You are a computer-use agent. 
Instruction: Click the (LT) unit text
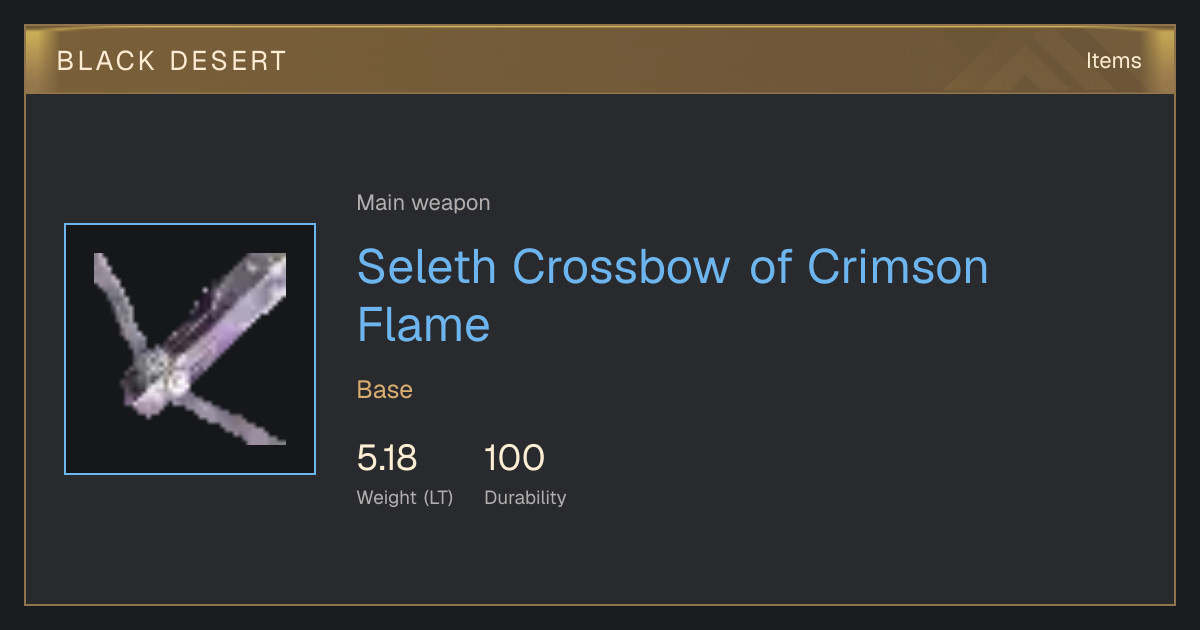click(438, 498)
